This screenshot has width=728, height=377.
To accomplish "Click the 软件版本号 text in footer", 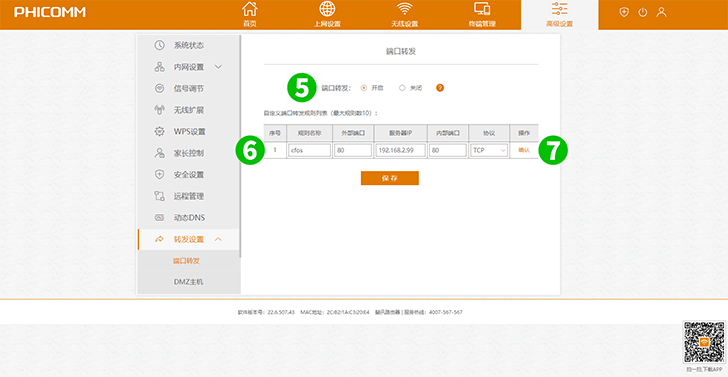I will click(266, 312).
